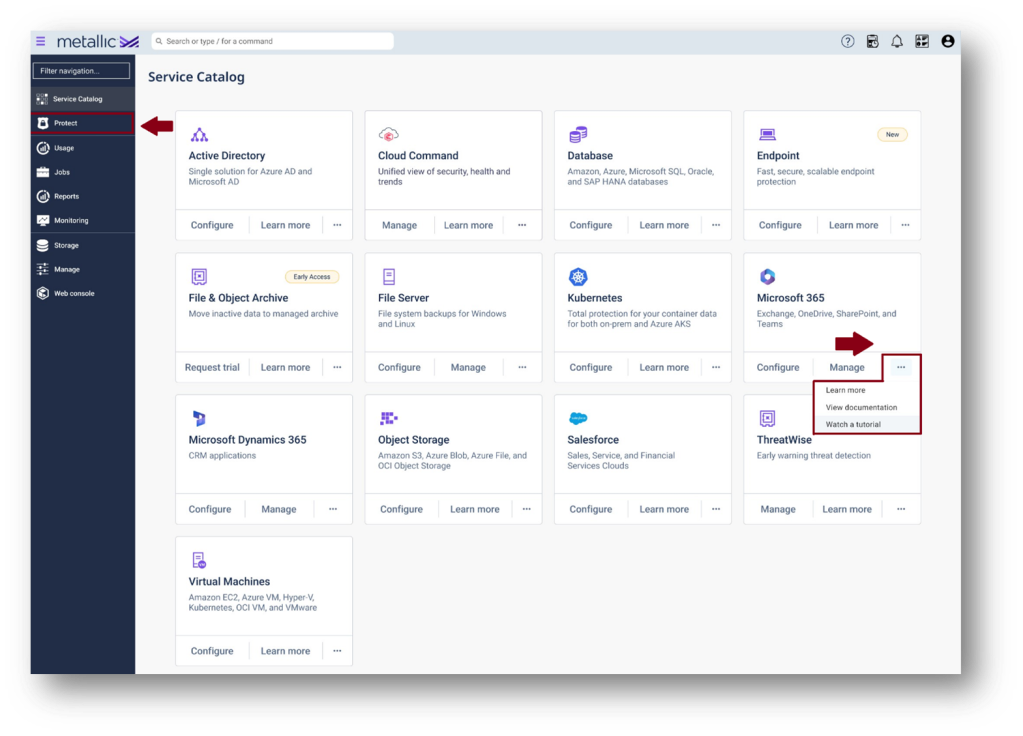Click the Early Access badge

click(x=312, y=277)
